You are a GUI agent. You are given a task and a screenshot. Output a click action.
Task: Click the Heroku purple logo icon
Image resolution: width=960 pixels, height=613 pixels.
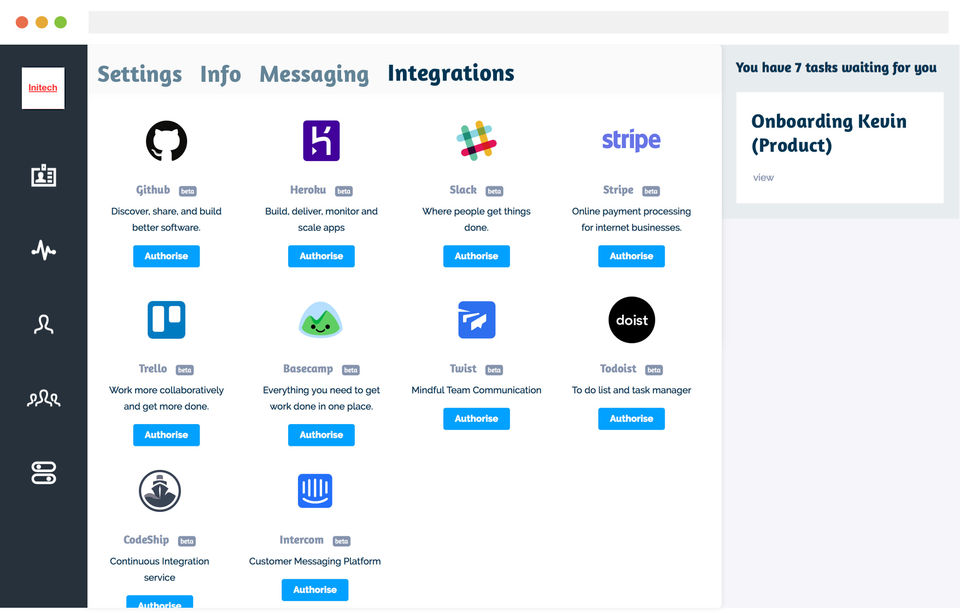(321, 141)
